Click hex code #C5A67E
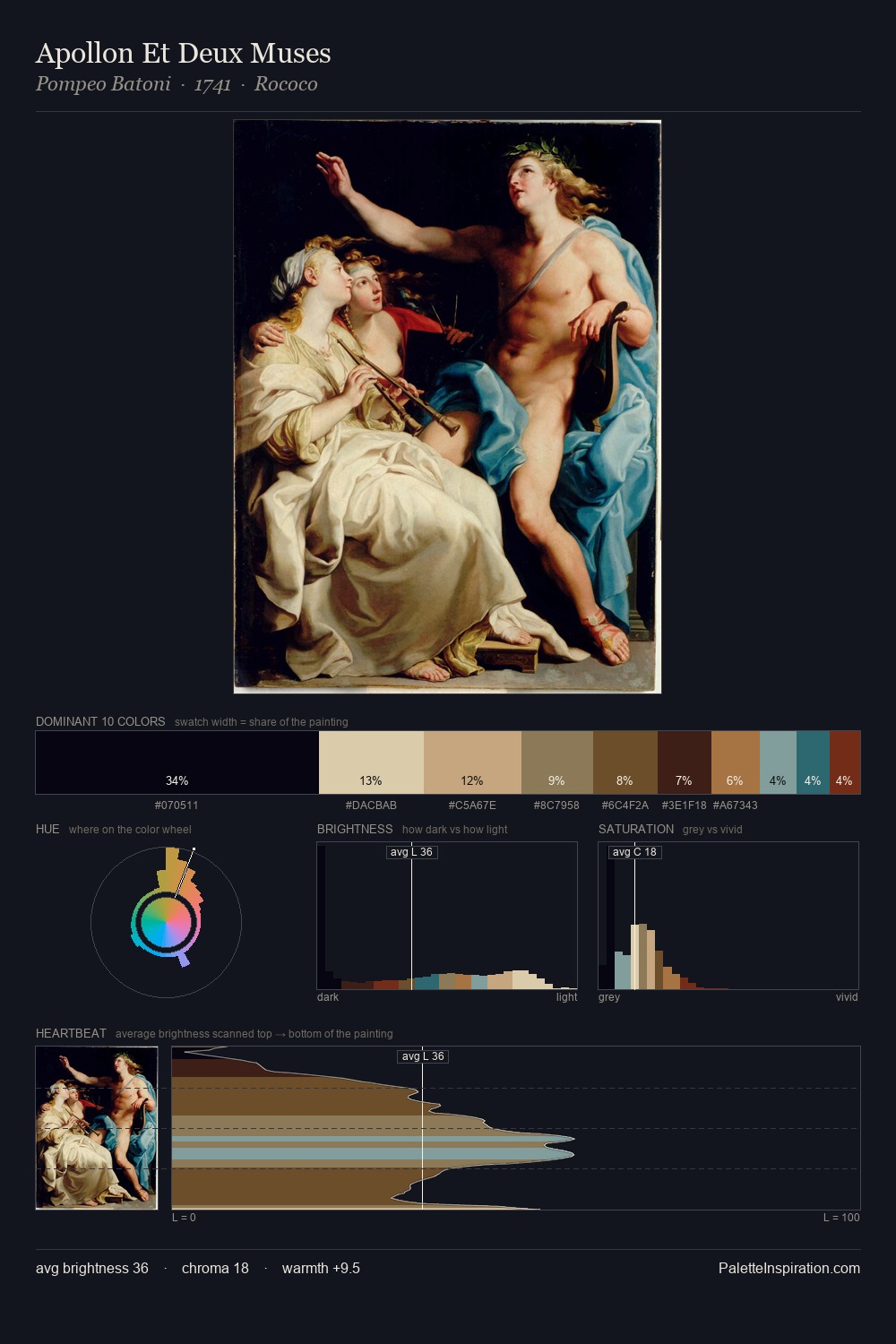 point(472,806)
